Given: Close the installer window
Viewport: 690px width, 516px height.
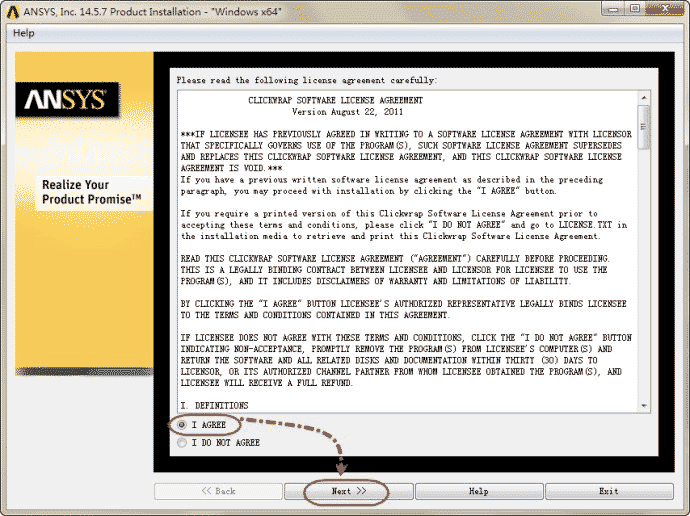Looking at the screenshot, I should (x=665, y=8).
